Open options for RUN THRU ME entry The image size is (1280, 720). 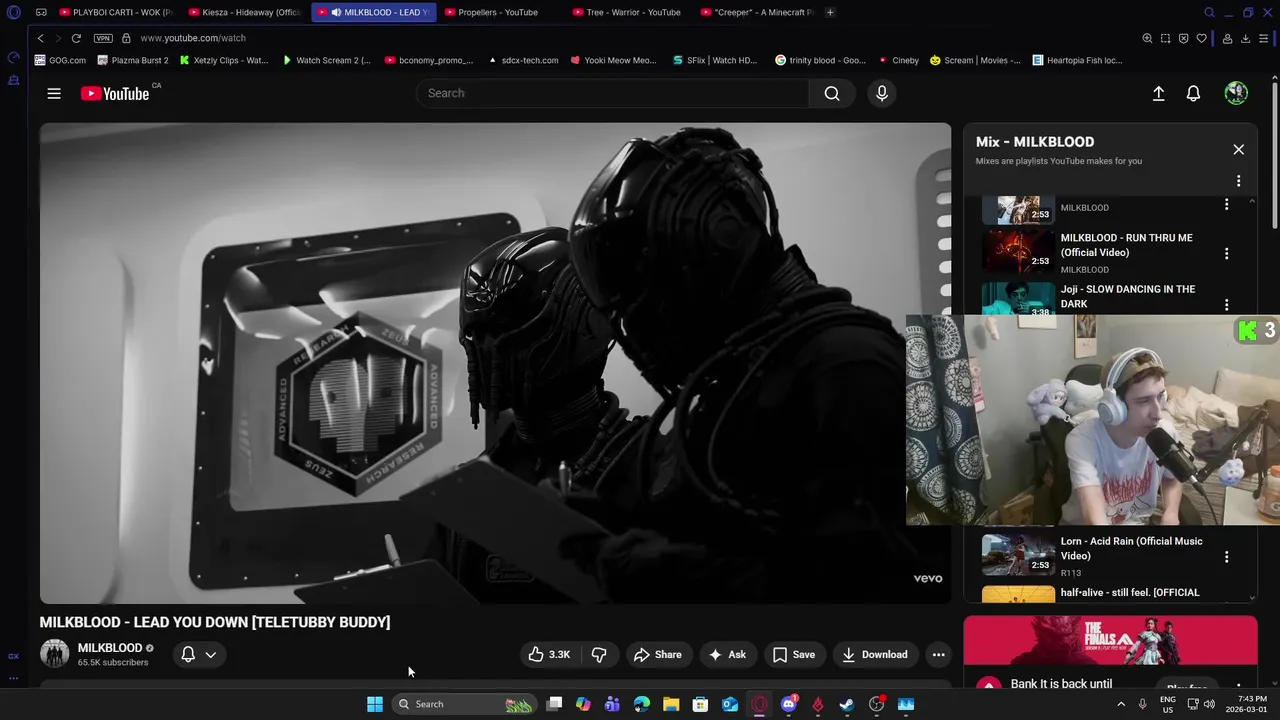(1226, 253)
